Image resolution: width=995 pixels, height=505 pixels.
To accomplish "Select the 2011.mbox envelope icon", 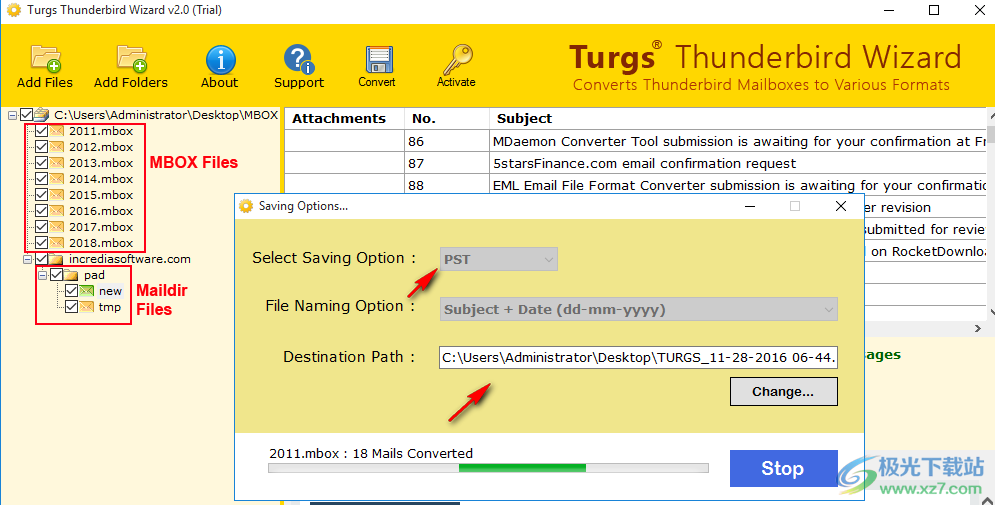I will coord(56,131).
